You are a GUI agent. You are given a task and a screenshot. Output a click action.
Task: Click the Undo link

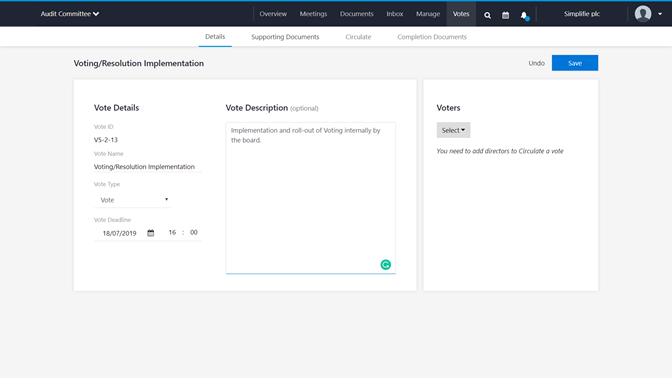[x=536, y=63]
